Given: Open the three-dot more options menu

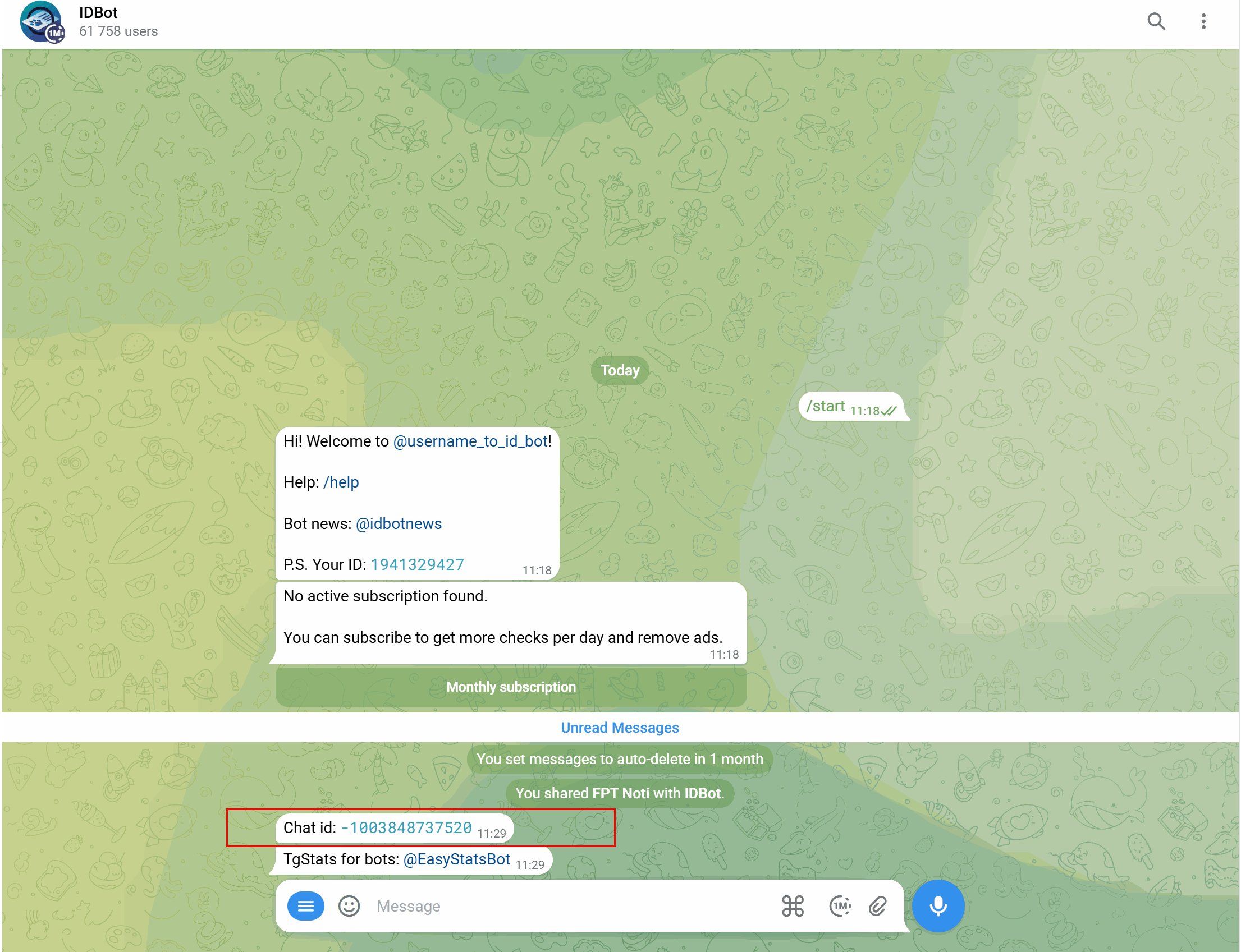Looking at the screenshot, I should (x=1203, y=21).
